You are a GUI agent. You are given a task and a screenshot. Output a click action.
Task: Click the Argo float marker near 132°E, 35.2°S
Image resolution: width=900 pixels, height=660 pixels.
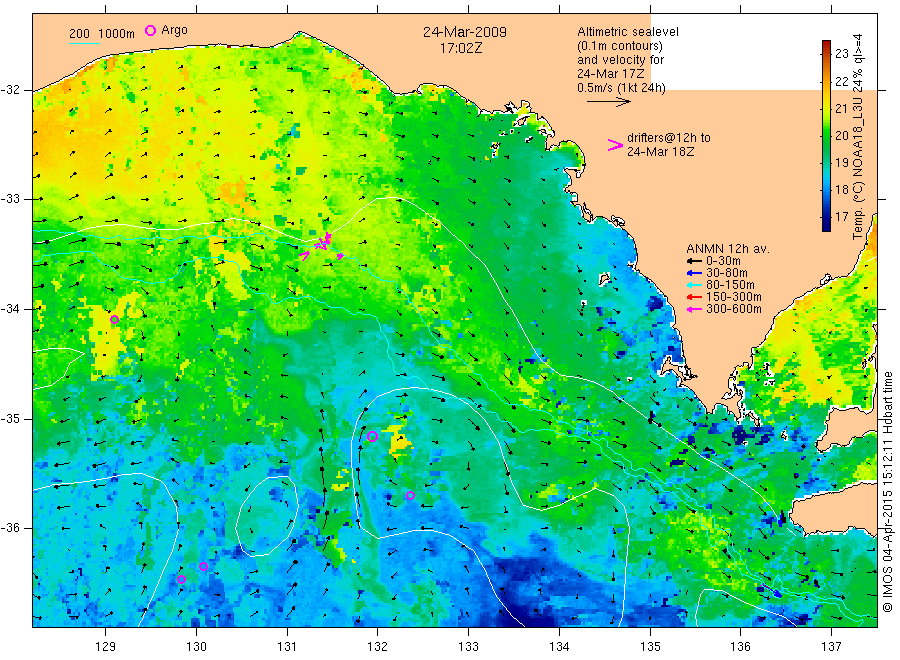(x=372, y=436)
